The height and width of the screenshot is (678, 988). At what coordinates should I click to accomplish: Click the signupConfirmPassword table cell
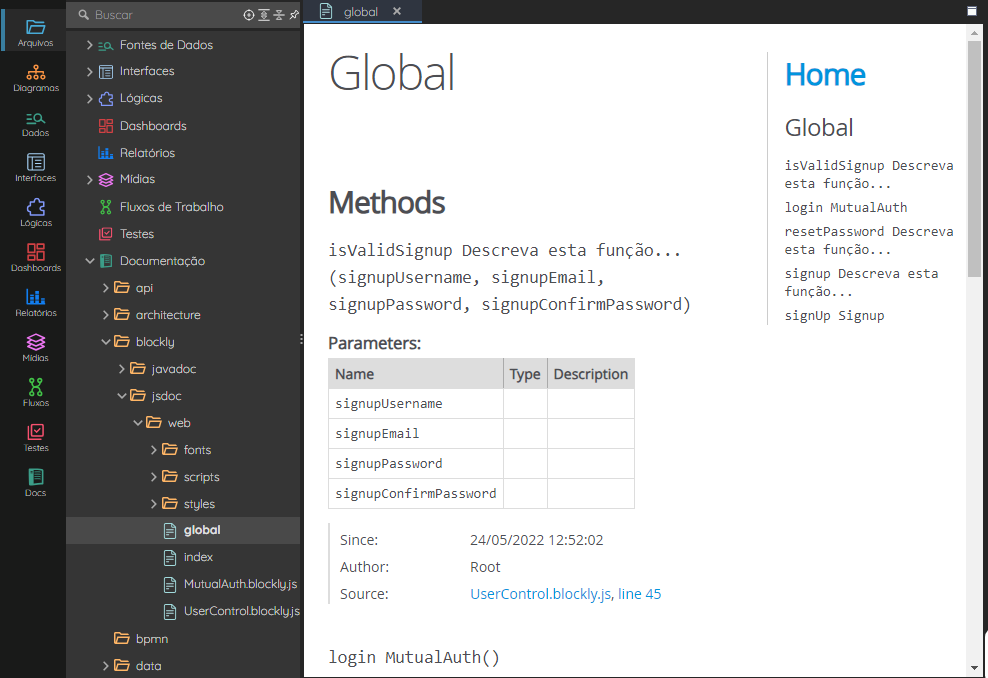[x=416, y=493]
